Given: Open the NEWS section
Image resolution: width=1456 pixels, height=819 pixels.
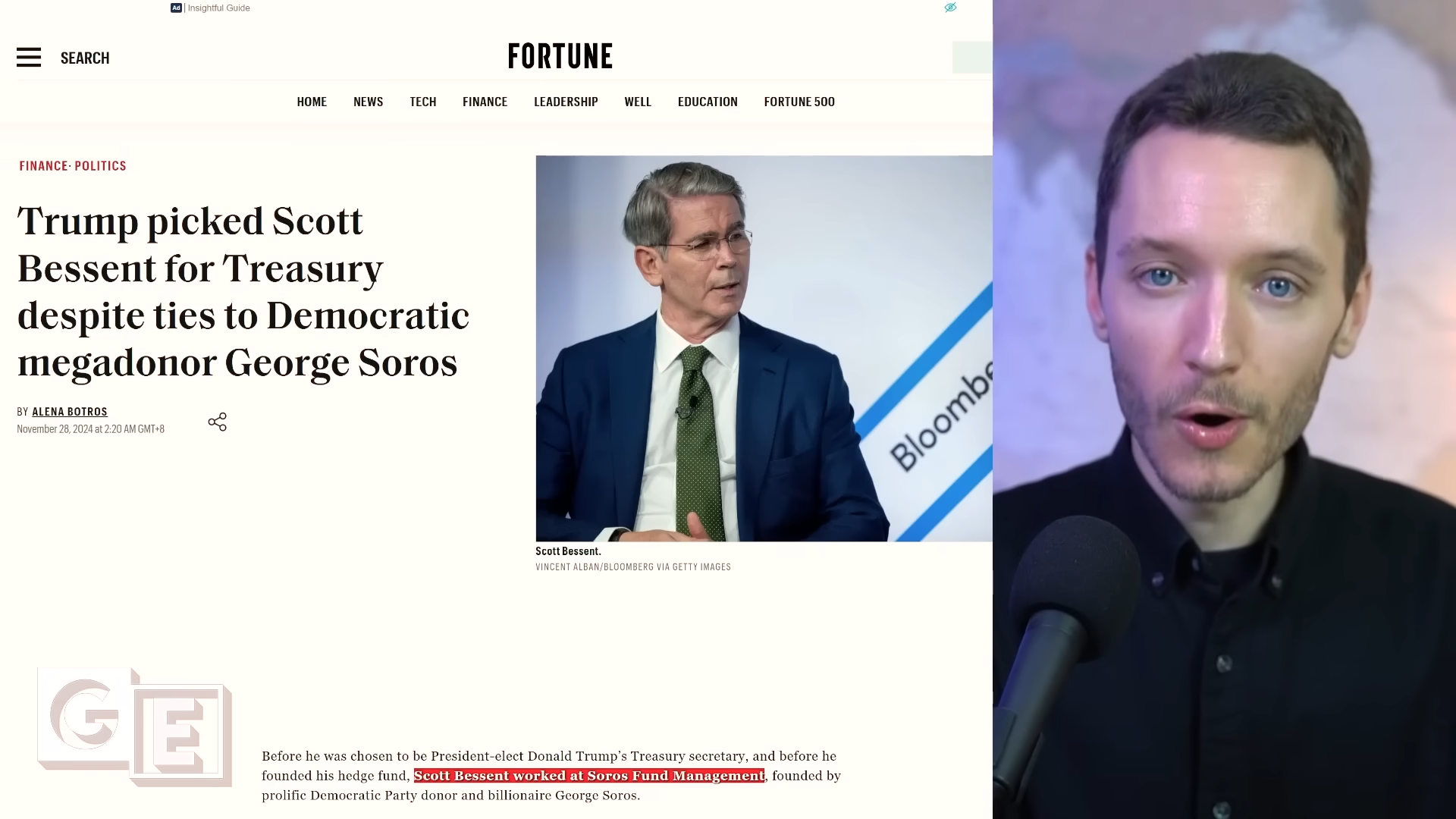Looking at the screenshot, I should click(x=368, y=102).
